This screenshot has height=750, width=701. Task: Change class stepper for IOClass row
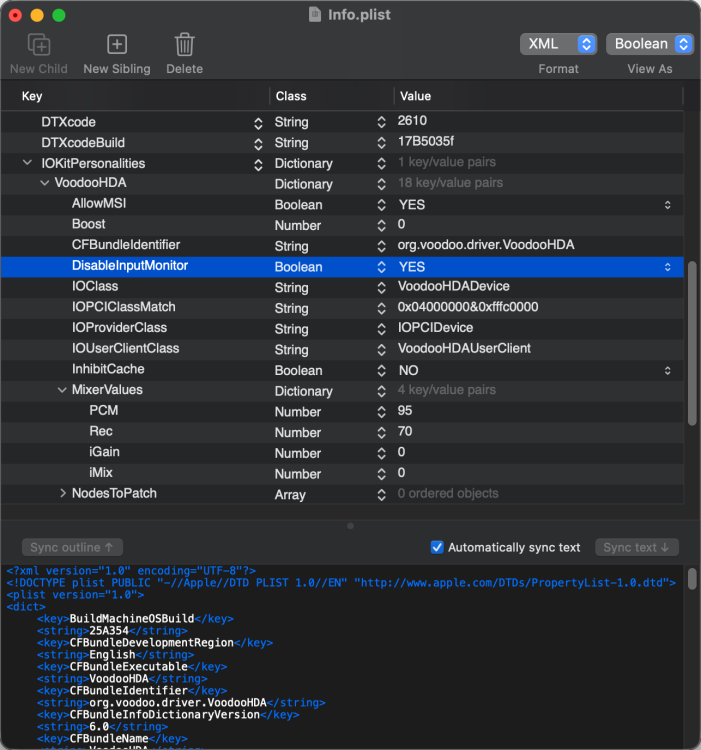coord(381,287)
